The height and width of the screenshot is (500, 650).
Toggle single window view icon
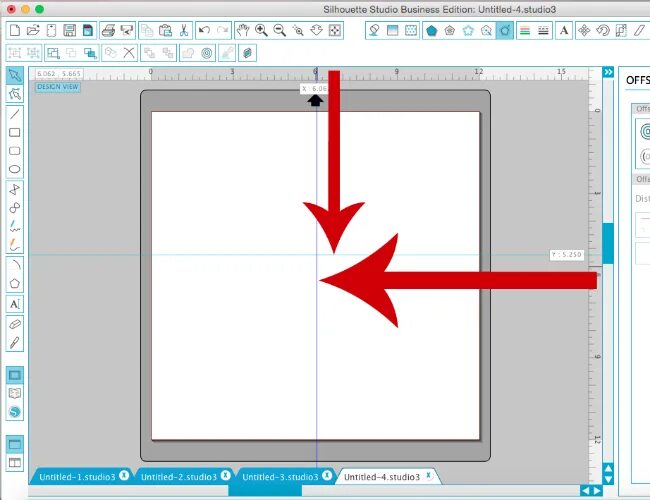15,444
